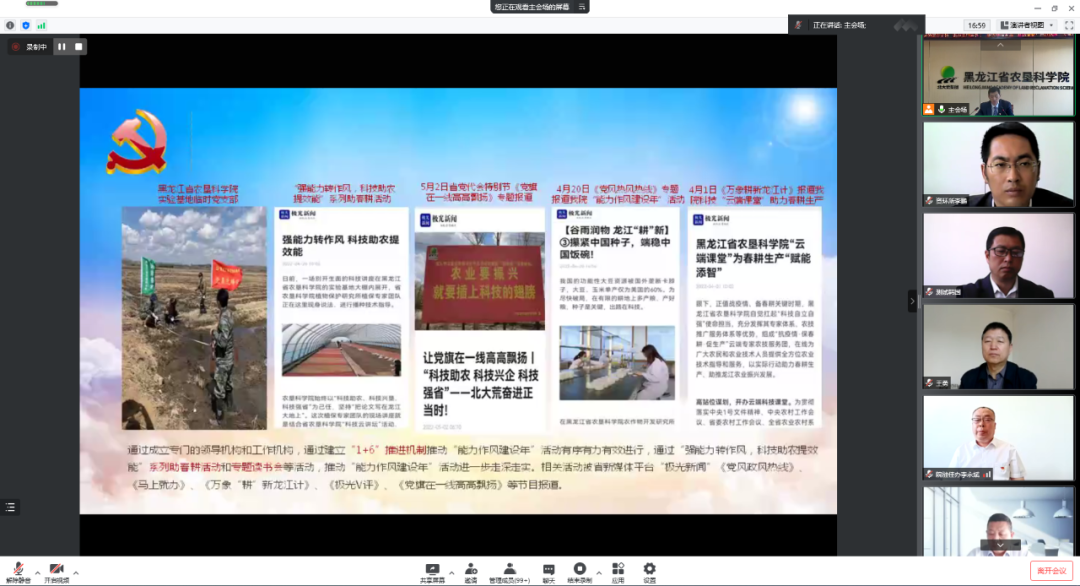This screenshot has height=586, width=1080.
Task: Pause the recording in progress
Action: (x=61, y=46)
